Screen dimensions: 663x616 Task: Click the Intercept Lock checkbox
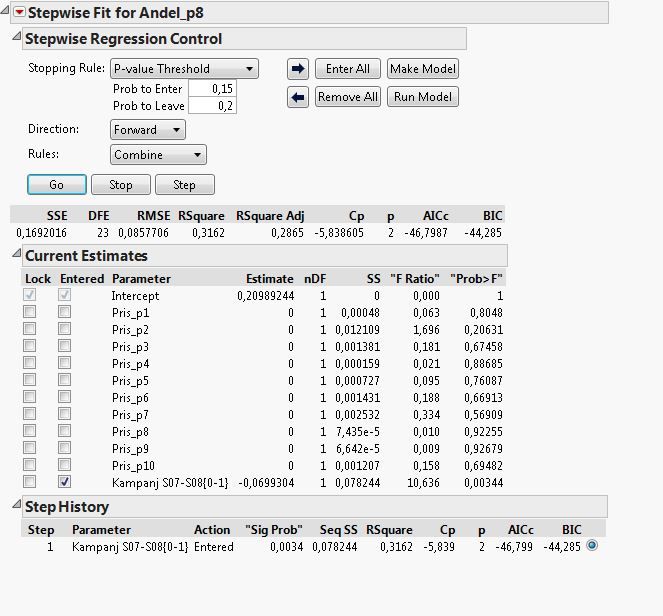(x=30, y=295)
